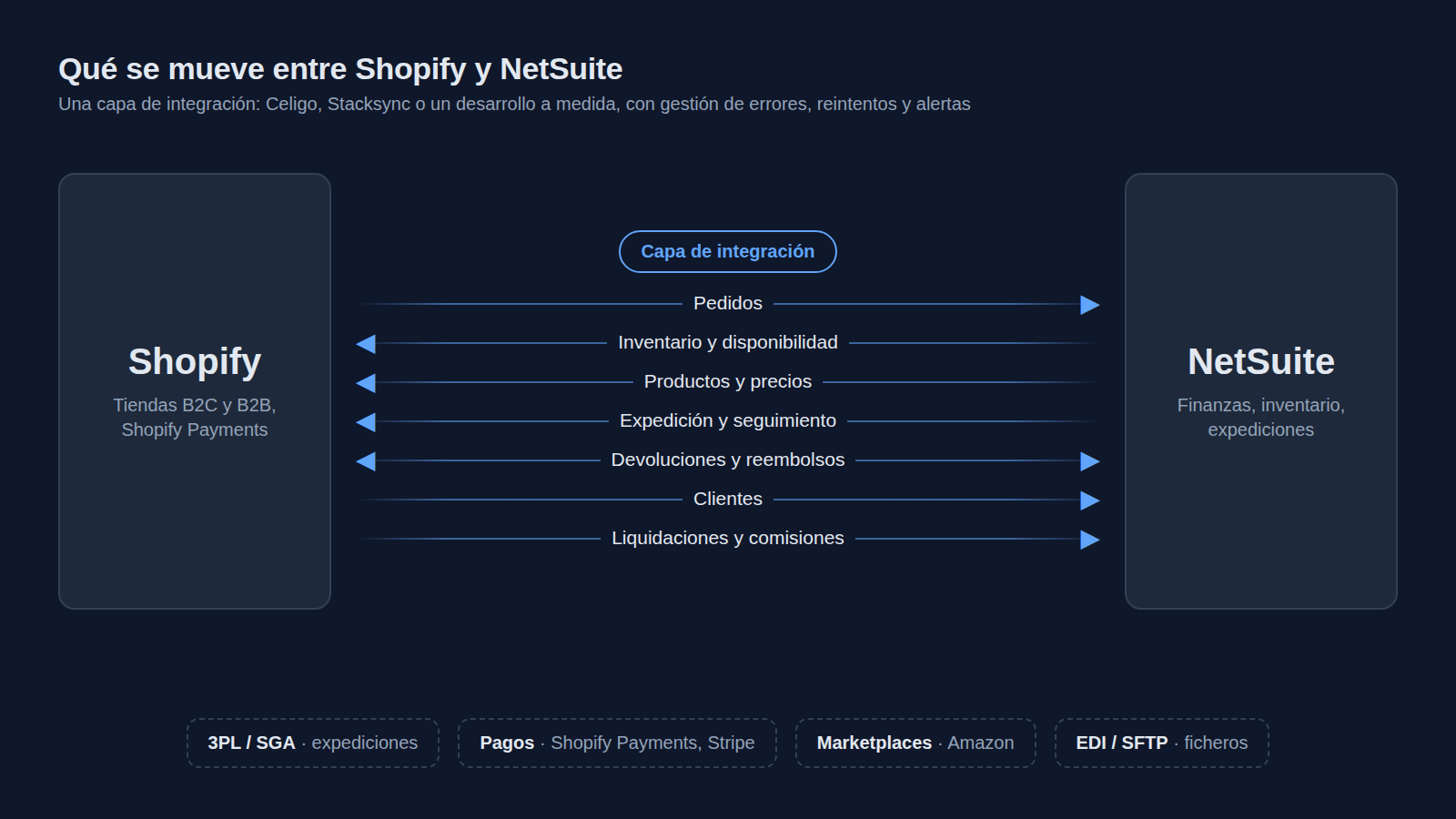The image size is (1456, 819).
Task: Click the 'Clientes' flow label
Action: 728,499
